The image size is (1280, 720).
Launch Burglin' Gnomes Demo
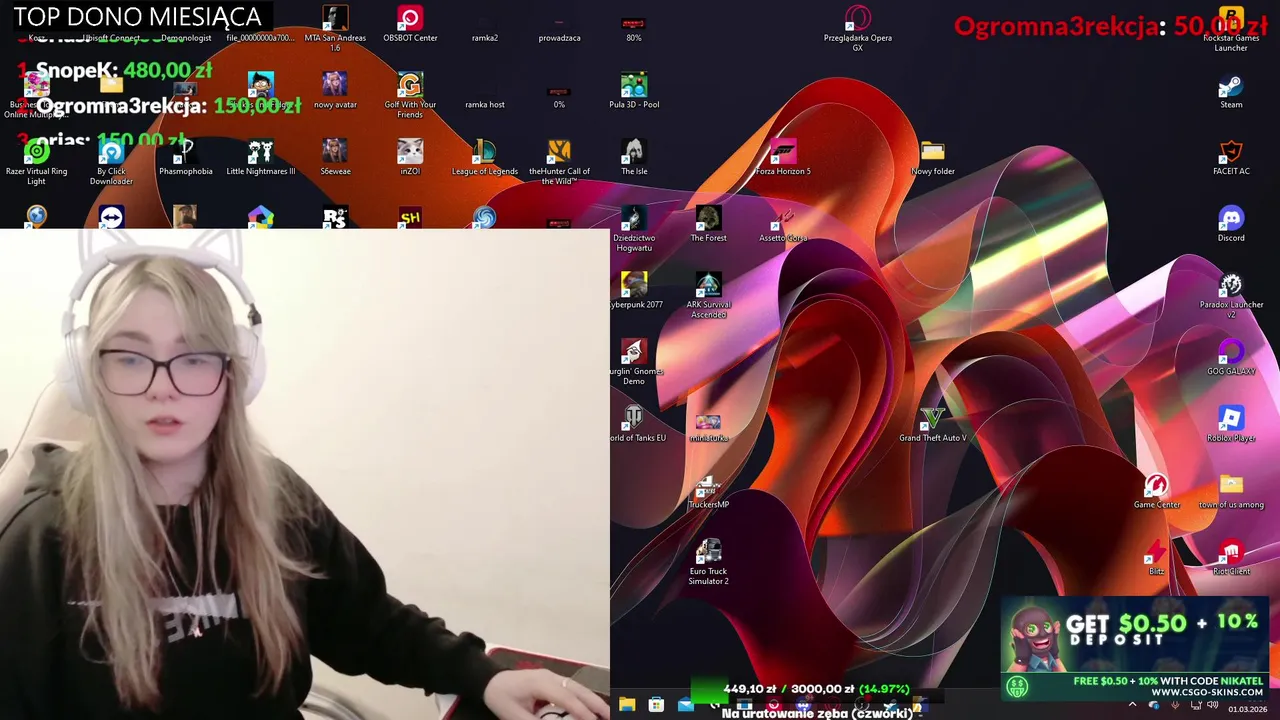point(636,362)
